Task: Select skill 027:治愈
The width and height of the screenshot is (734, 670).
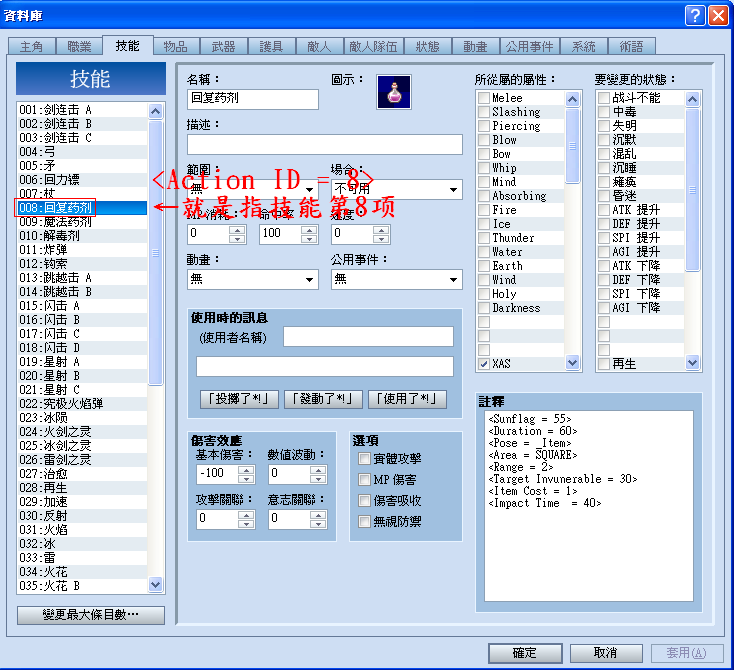Action: pyautogui.click(x=81, y=474)
